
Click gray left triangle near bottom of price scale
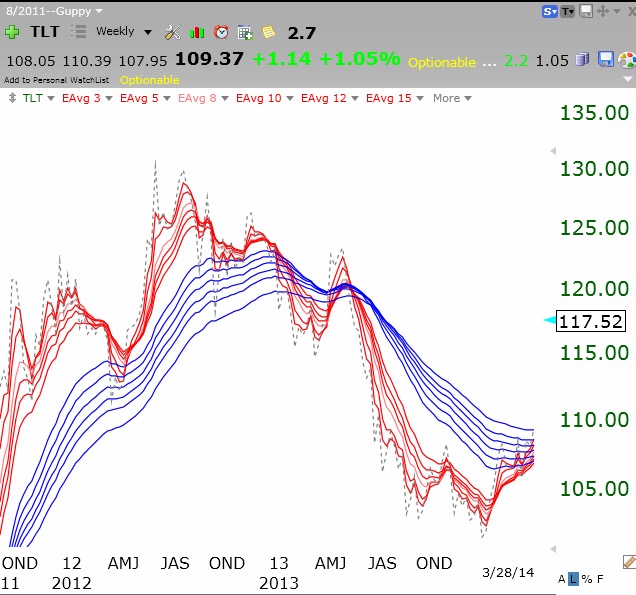click(553, 549)
